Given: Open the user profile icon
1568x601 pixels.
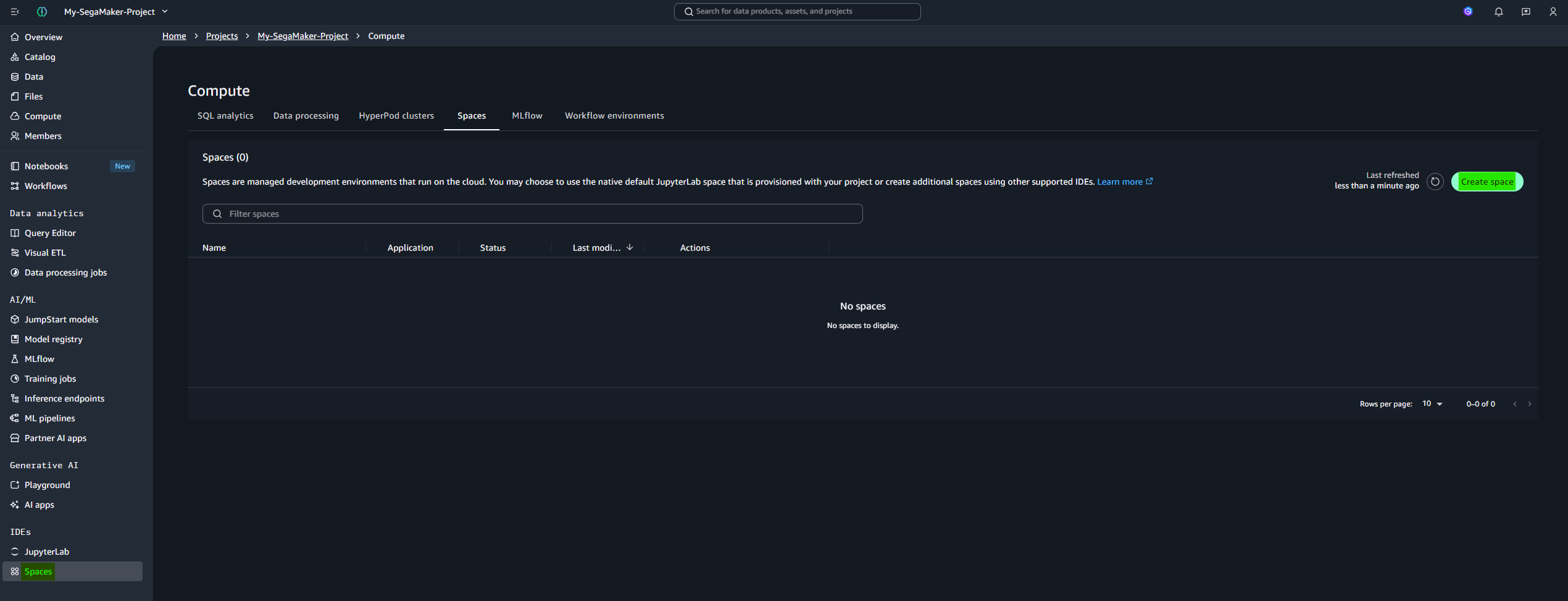Looking at the screenshot, I should [x=1553, y=12].
